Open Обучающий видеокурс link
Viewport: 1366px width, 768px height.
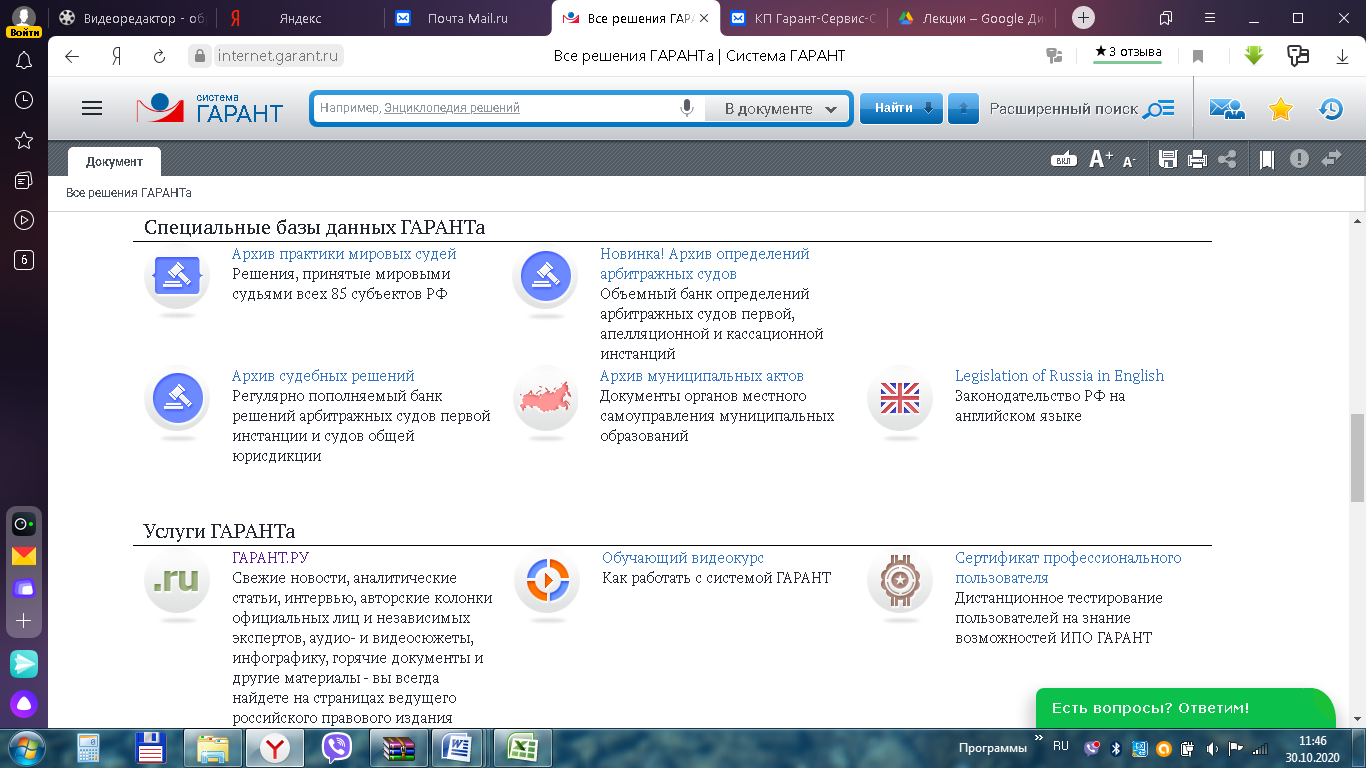(x=683, y=558)
